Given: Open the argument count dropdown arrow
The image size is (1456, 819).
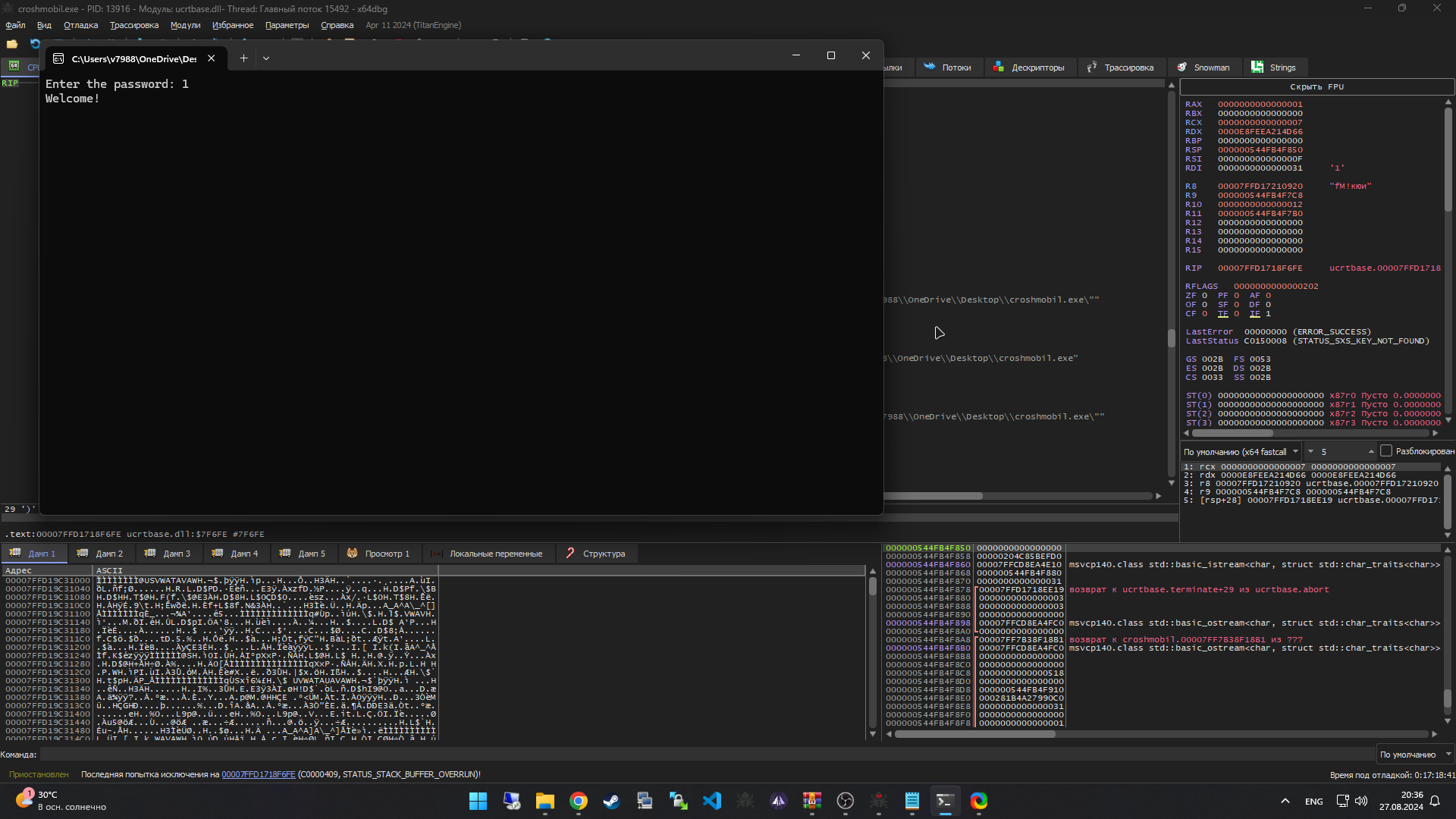Looking at the screenshot, I should coord(1311,451).
